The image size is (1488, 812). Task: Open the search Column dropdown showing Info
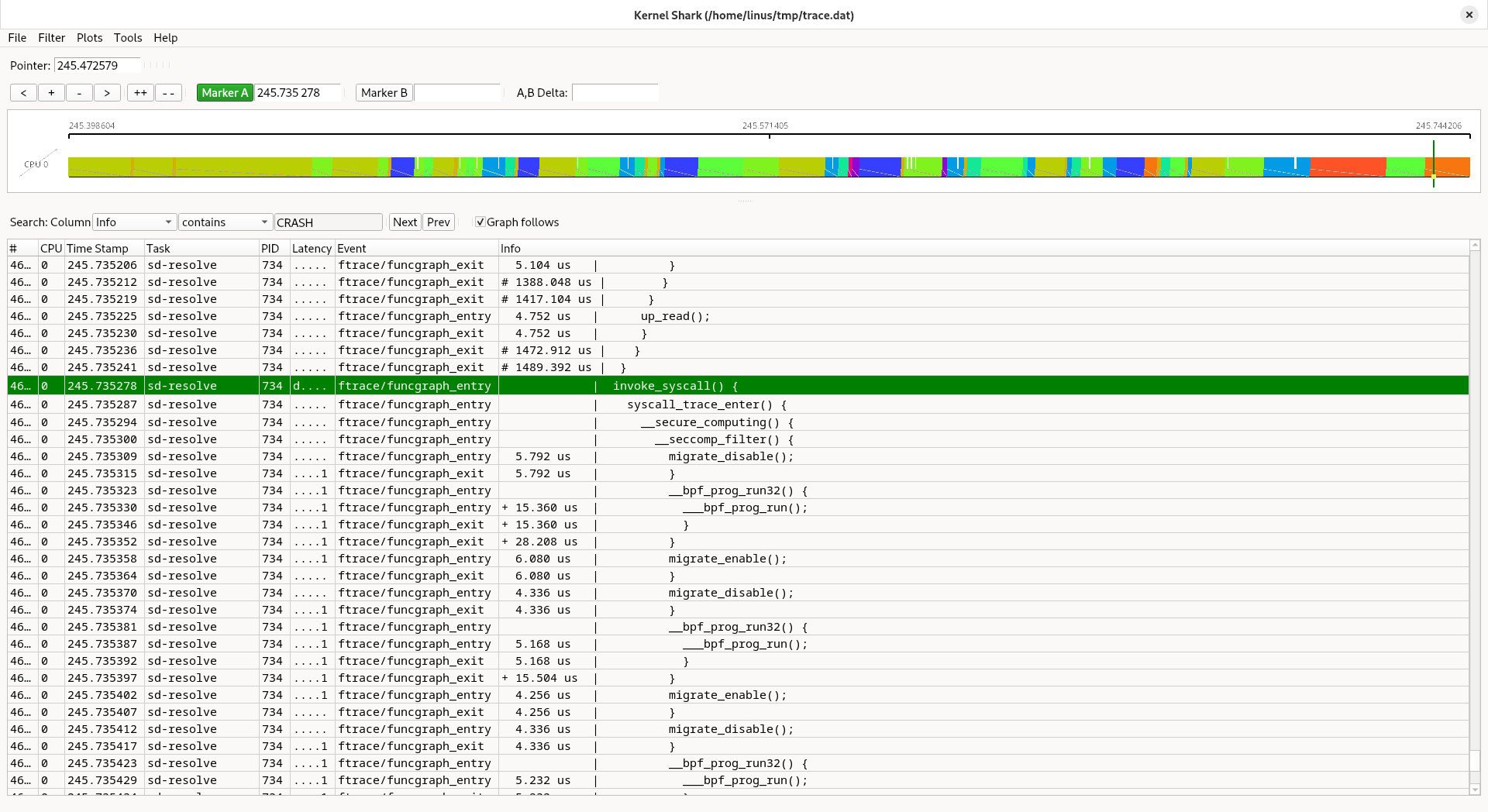click(134, 222)
